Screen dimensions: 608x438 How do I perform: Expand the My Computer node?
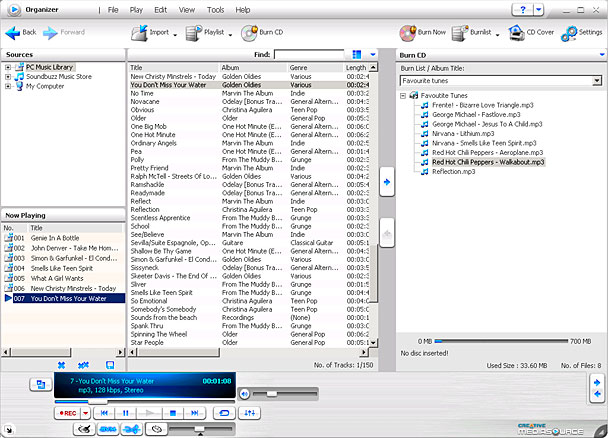(7, 86)
